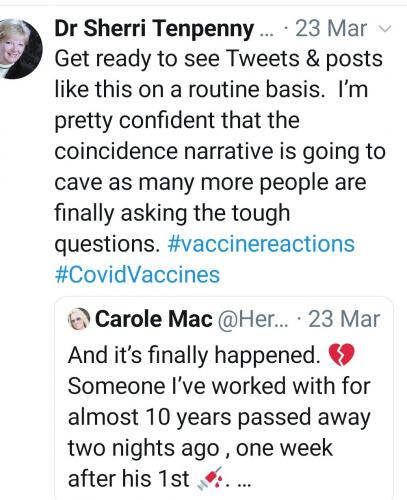
Task: Click the Carole Mac display name
Action: pos(154,319)
